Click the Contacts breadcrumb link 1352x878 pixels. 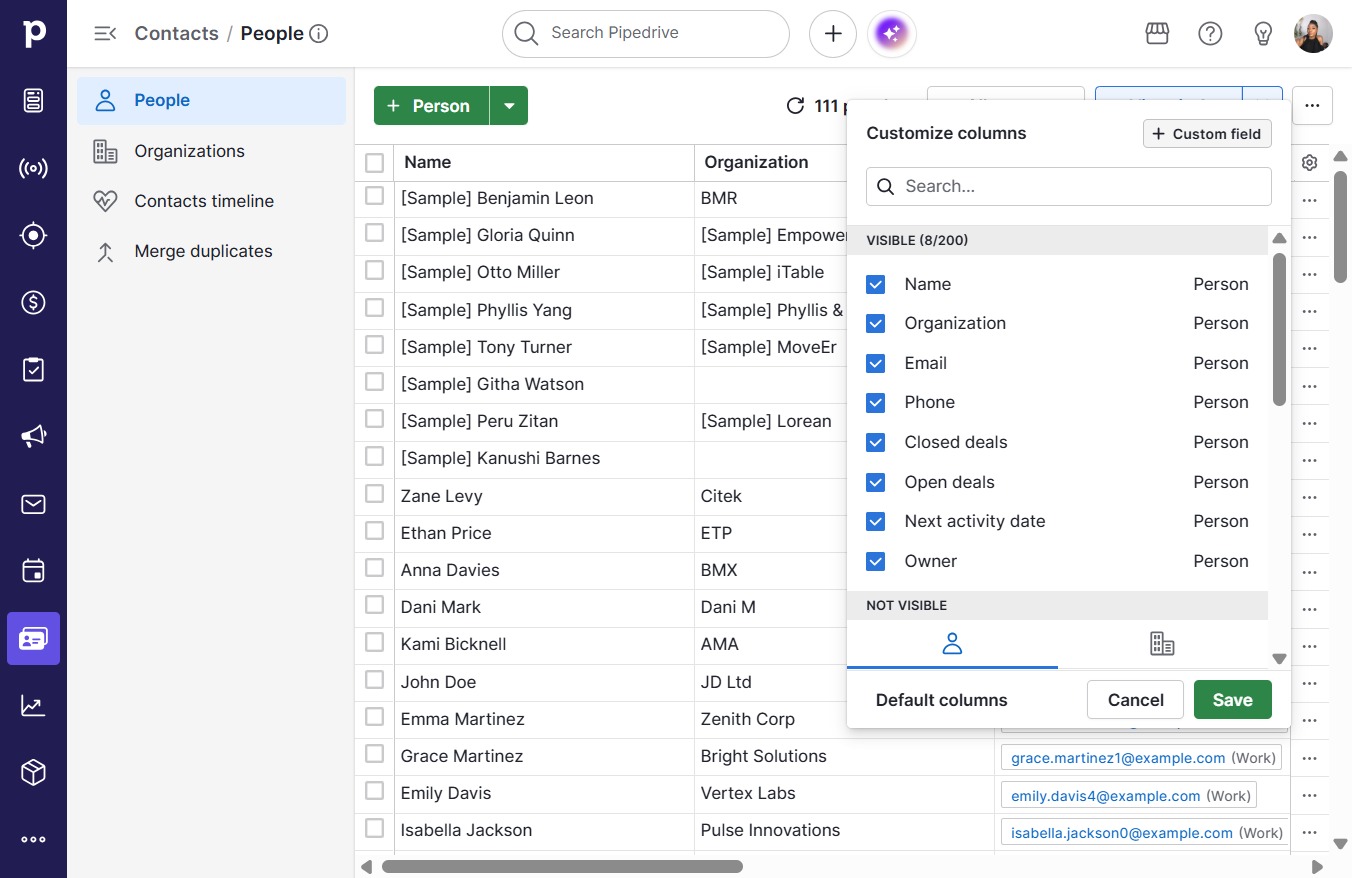176,33
